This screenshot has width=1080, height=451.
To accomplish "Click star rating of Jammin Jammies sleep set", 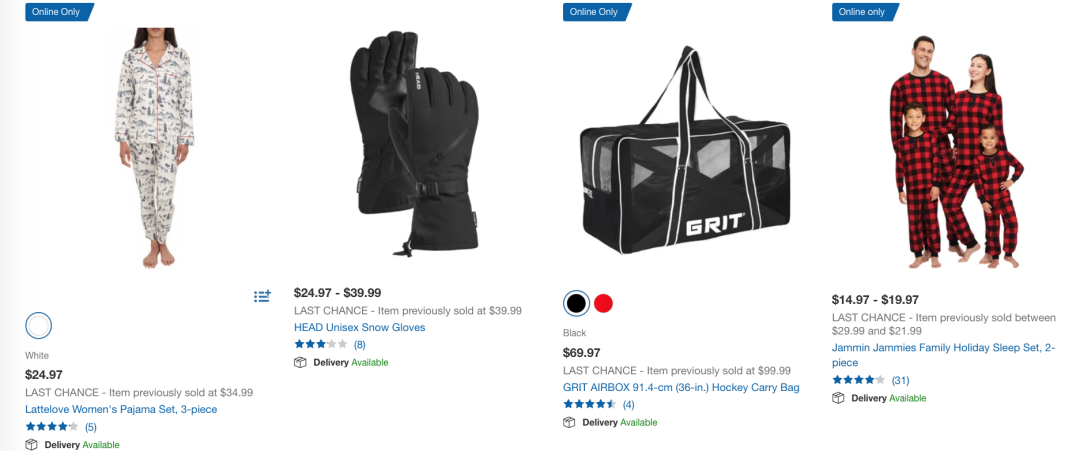I will pyautogui.click(x=858, y=380).
